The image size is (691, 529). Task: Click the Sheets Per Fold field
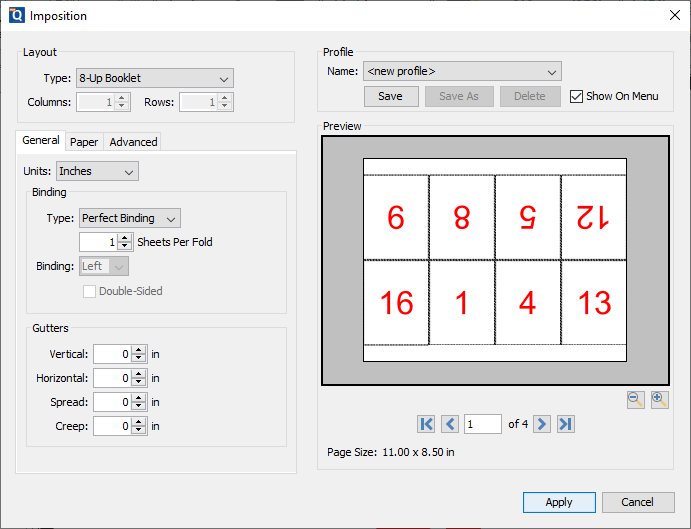click(x=99, y=242)
